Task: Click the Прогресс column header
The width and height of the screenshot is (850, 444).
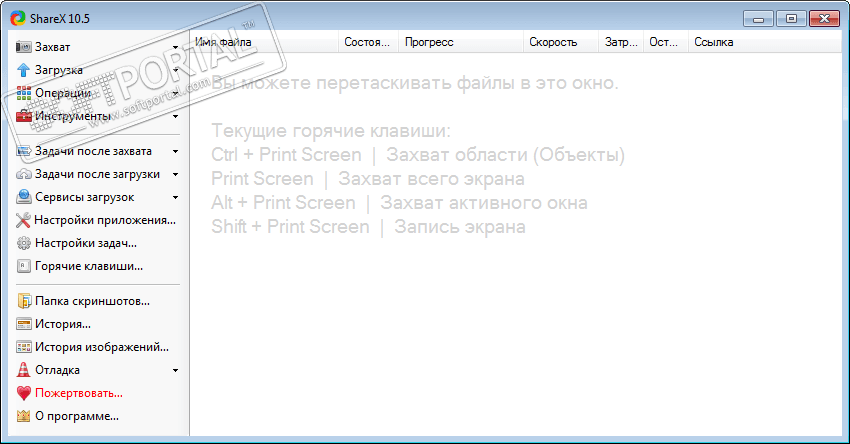Action: pos(461,42)
